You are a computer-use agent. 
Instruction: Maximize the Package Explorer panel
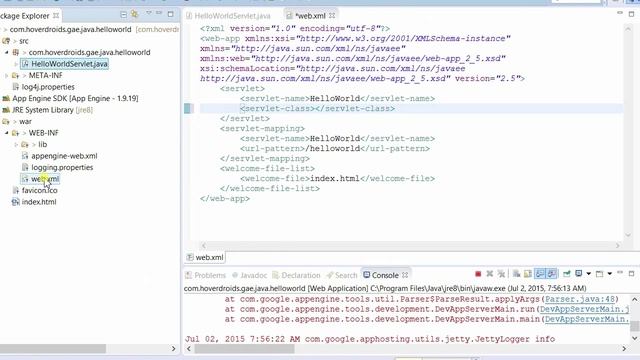coord(171,14)
